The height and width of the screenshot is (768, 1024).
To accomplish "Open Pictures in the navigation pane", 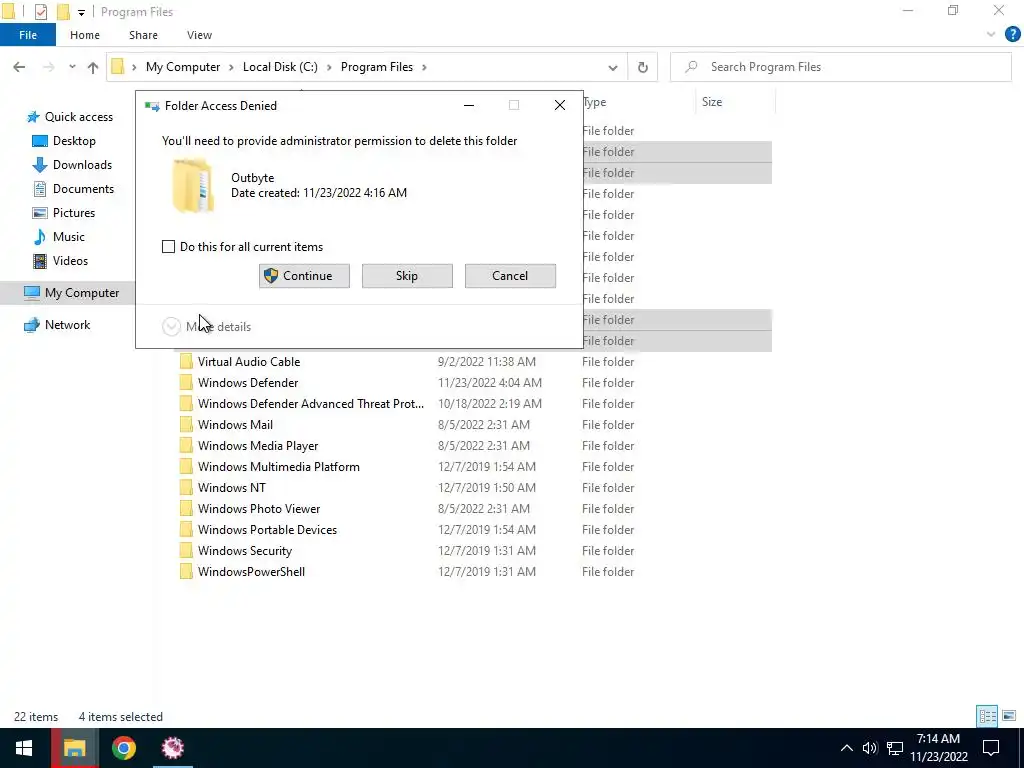I will [x=74, y=213].
